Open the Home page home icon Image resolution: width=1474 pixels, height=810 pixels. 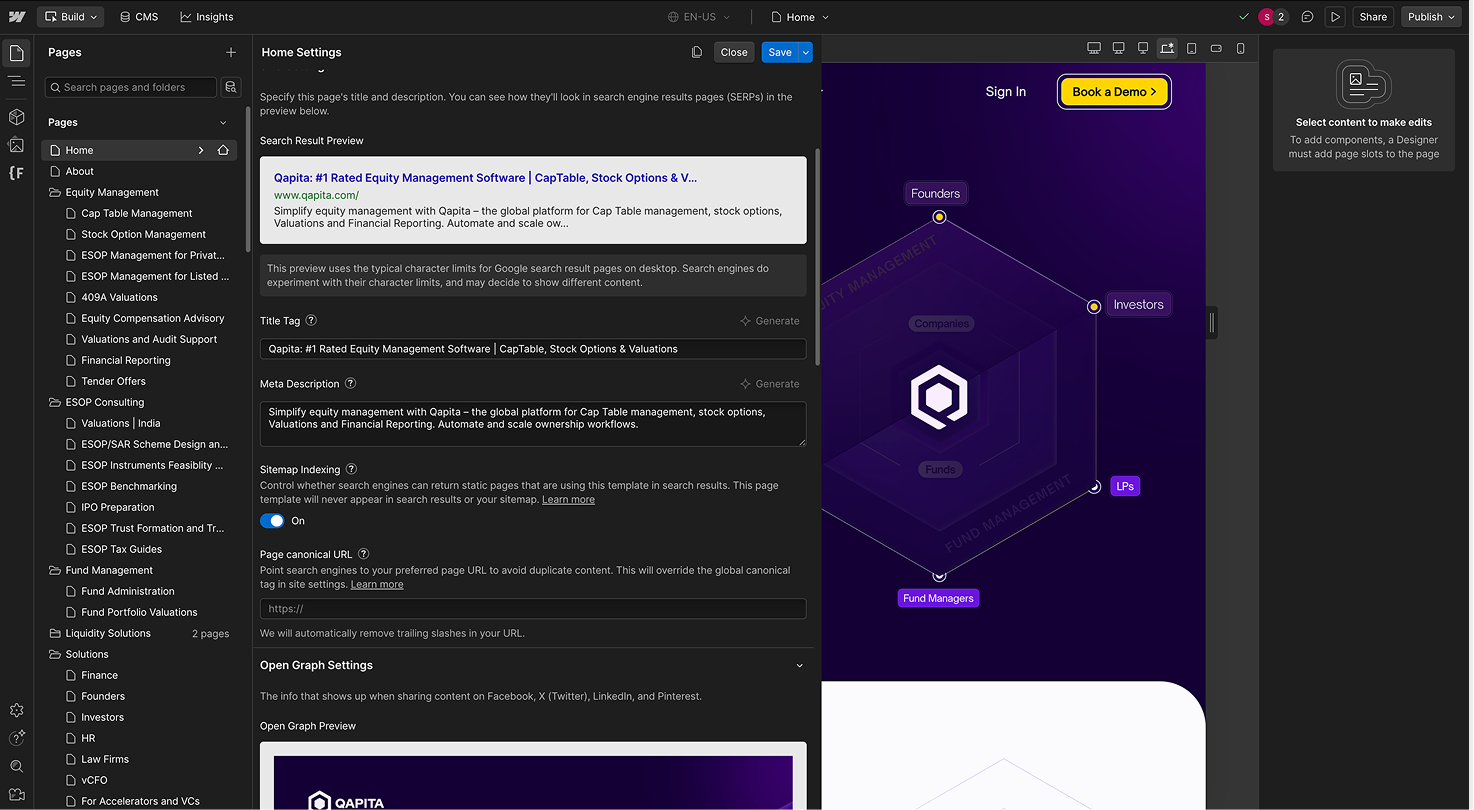[x=223, y=150]
